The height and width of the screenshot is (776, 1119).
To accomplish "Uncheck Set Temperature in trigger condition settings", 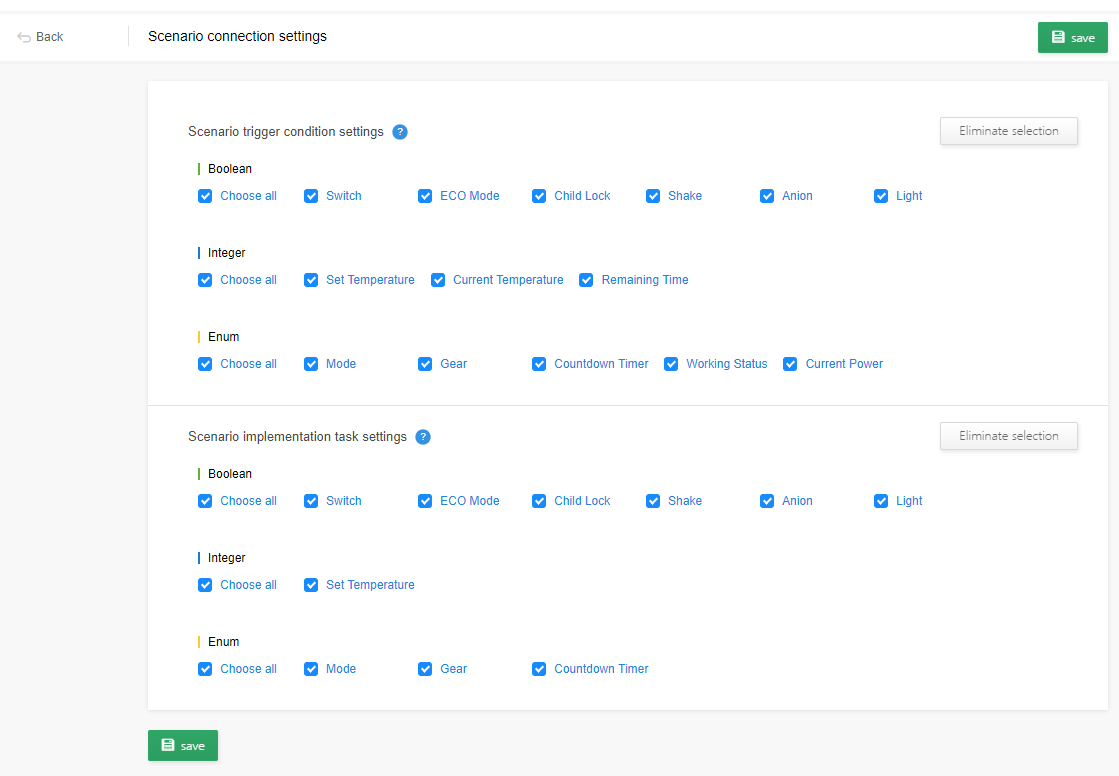I will [310, 280].
